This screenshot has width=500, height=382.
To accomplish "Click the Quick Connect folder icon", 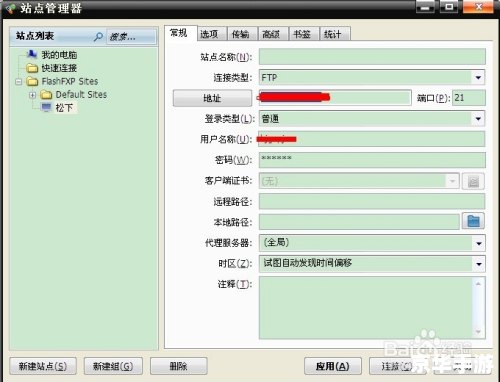I will (32, 68).
